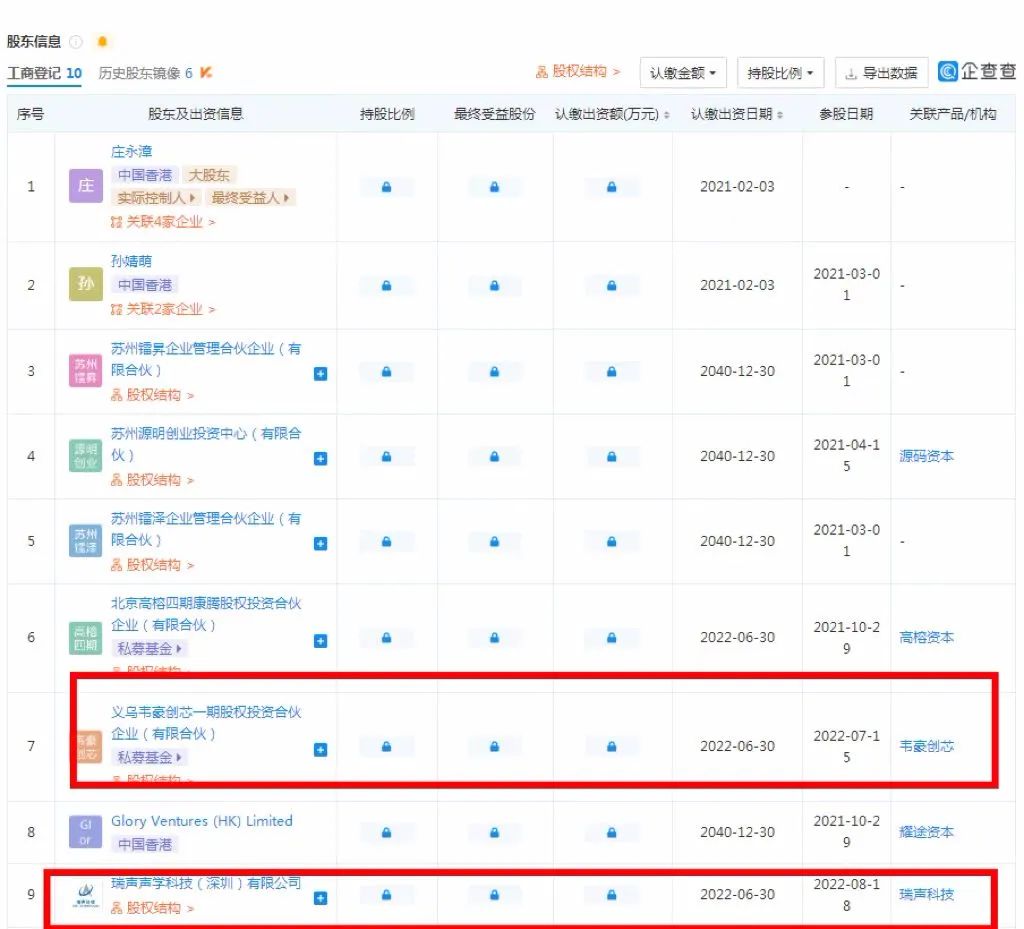Click the 孙婧萌 avatar icon
The height and width of the screenshot is (929, 1024).
pos(86,285)
